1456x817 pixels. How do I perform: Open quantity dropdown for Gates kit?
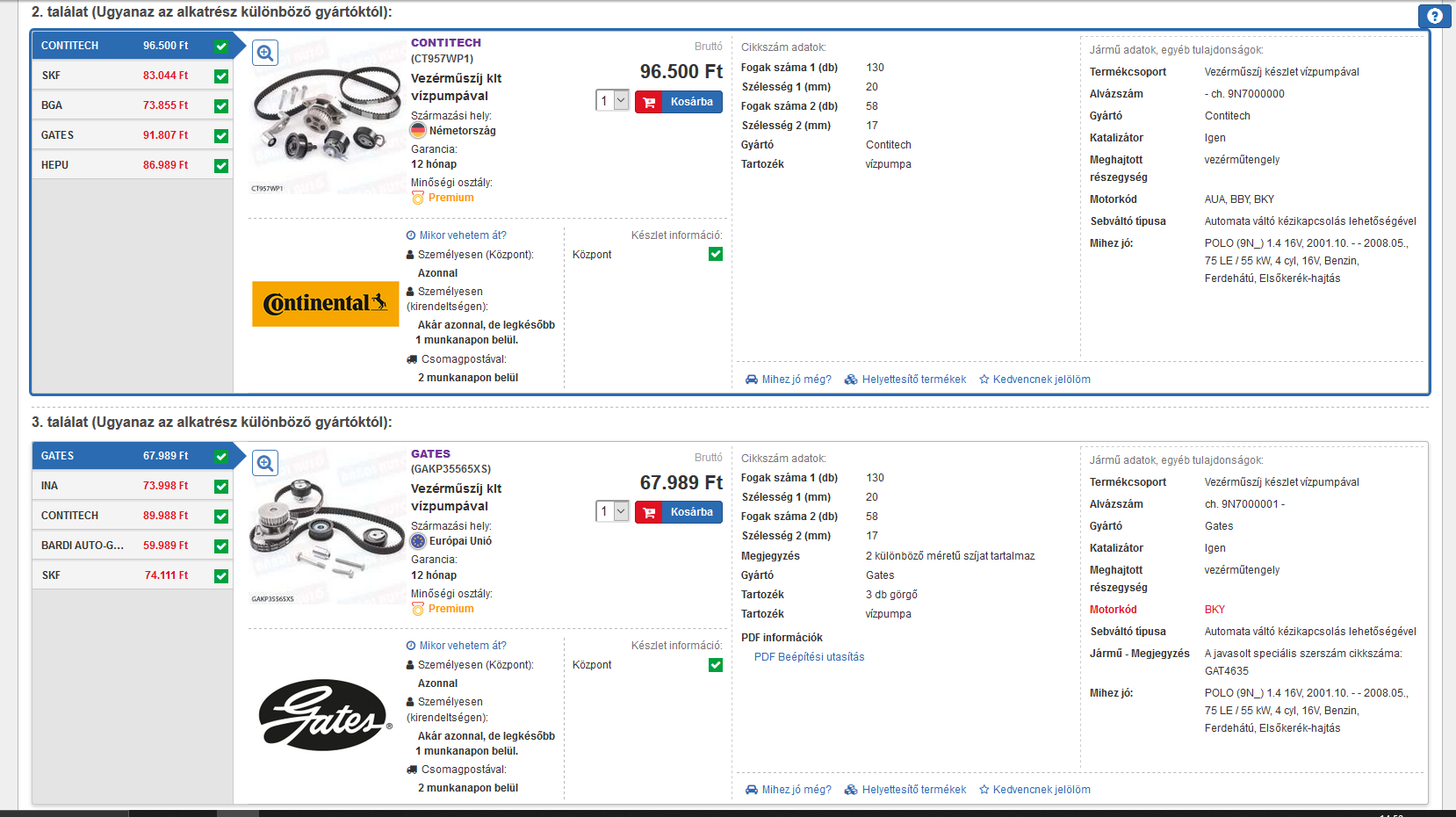613,510
